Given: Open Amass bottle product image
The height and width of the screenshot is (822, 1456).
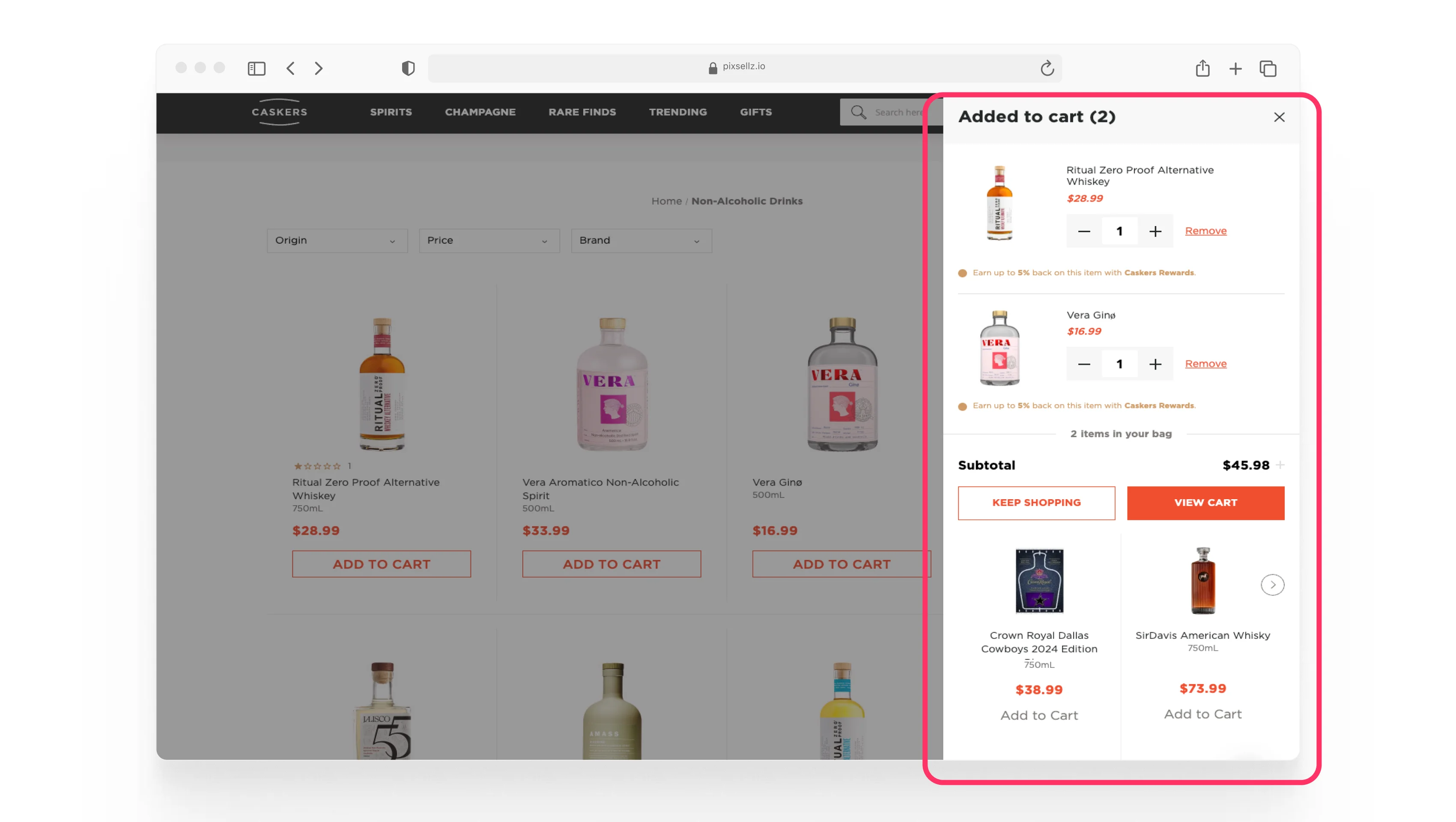Looking at the screenshot, I should pos(612,710).
